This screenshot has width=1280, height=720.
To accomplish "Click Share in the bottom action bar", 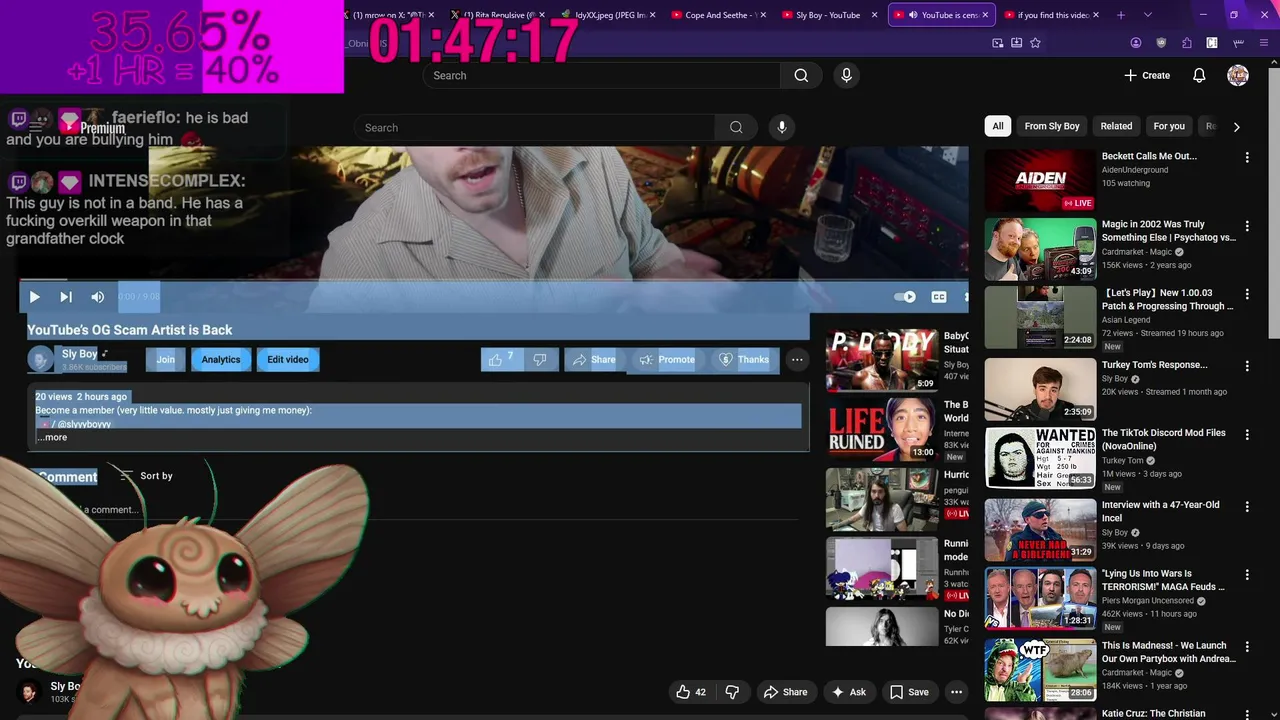I will pos(785,692).
